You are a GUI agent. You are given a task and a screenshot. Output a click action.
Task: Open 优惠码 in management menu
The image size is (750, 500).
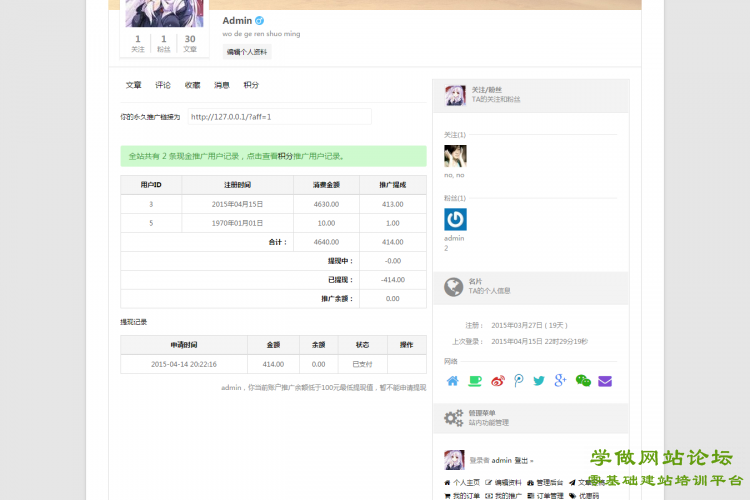point(584,496)
